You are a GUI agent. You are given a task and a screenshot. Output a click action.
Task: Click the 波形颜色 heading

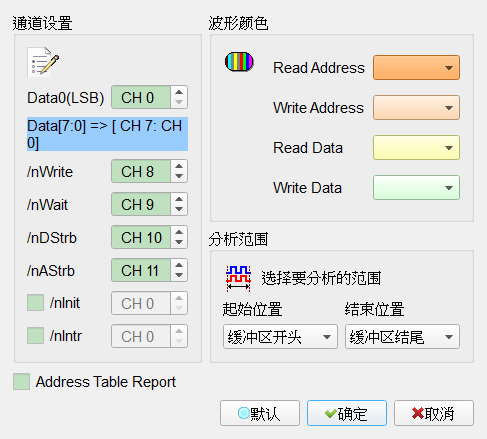238,23
